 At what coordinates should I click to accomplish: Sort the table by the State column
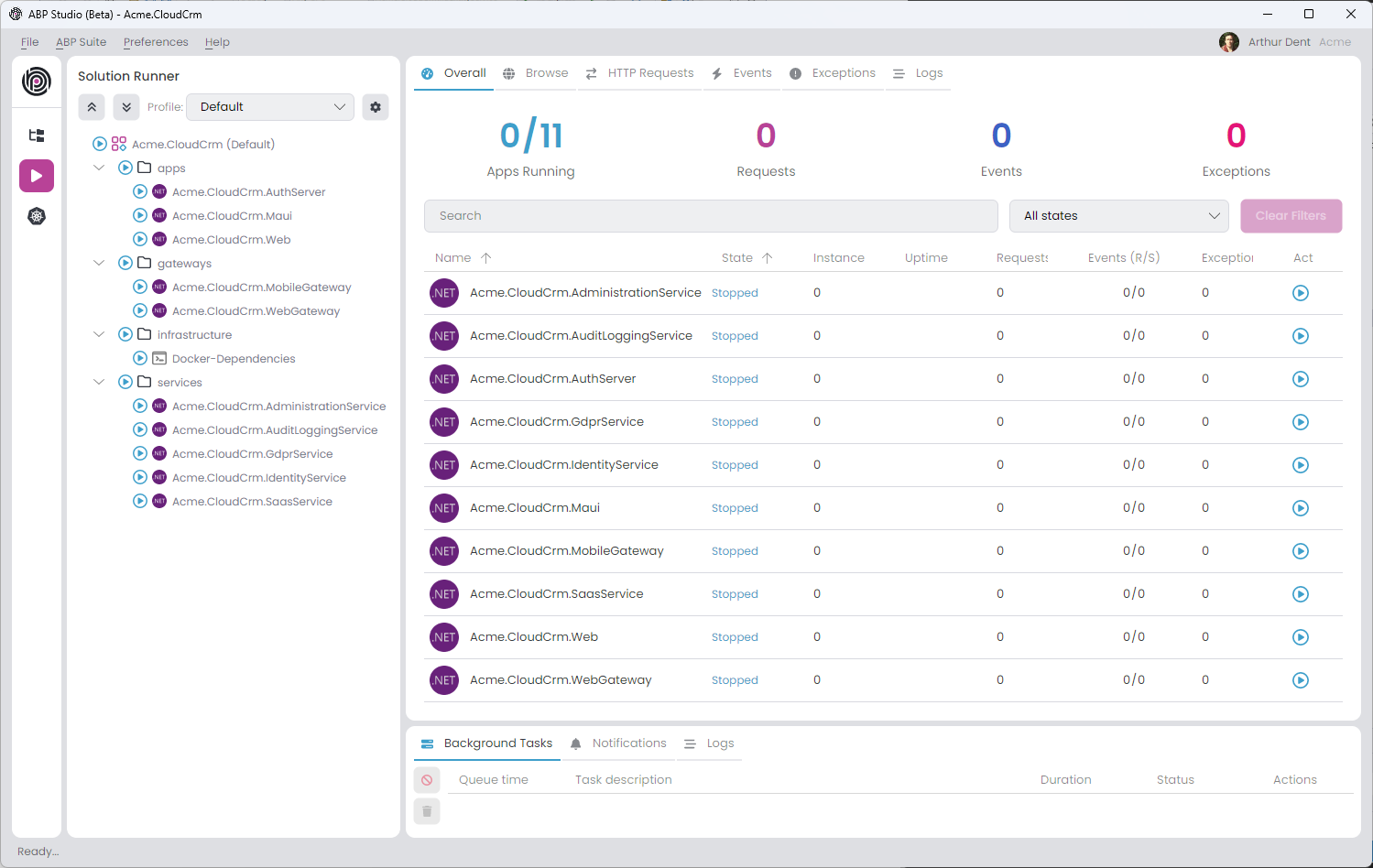tap(737, 258)
